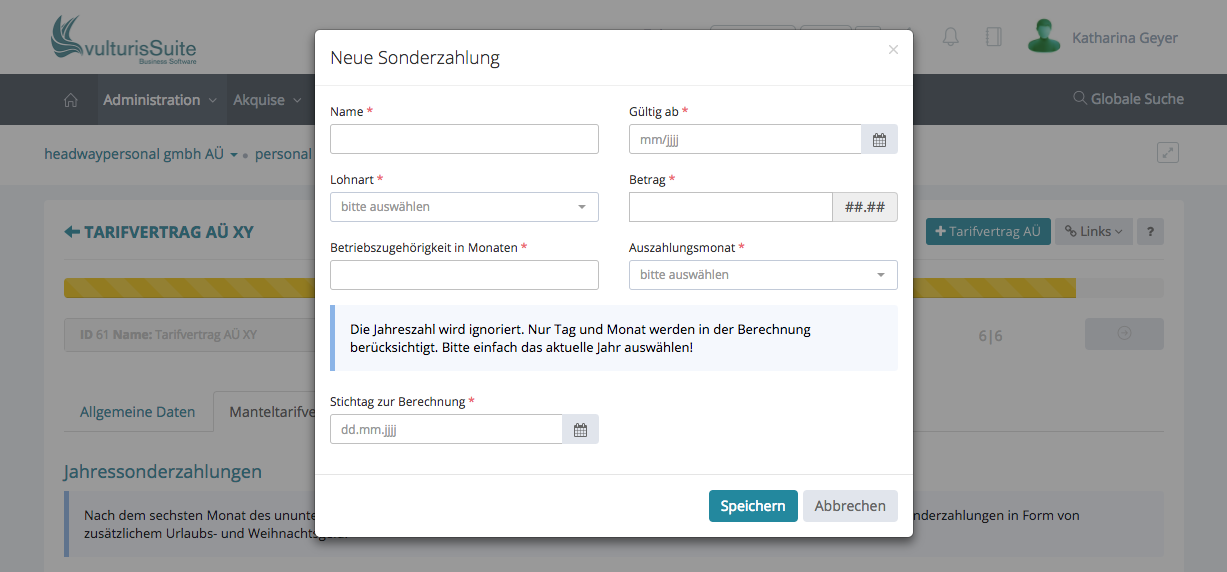Screen dimensions: 1227x572
Task: Click the notification bell icon
Action: click(951, 38)
